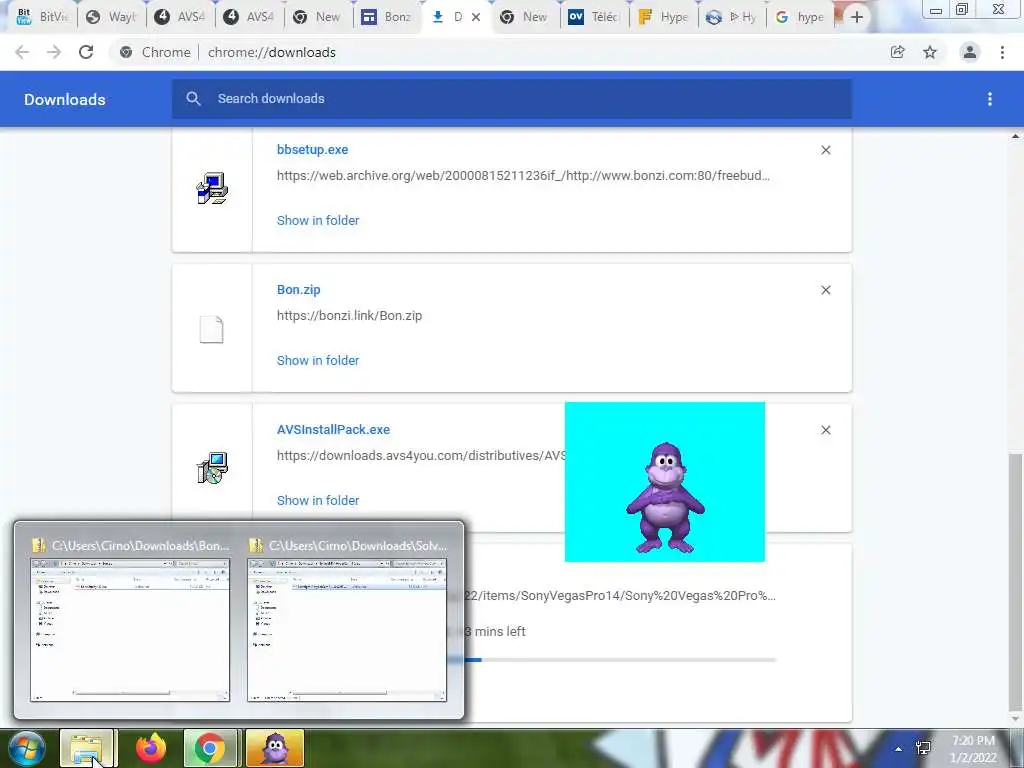Image resolution: width=1024 pixels, height=768 pixels.
Task: Click the AVSInstallPack.exe installer icon
Action: click(x=212, y=468)
